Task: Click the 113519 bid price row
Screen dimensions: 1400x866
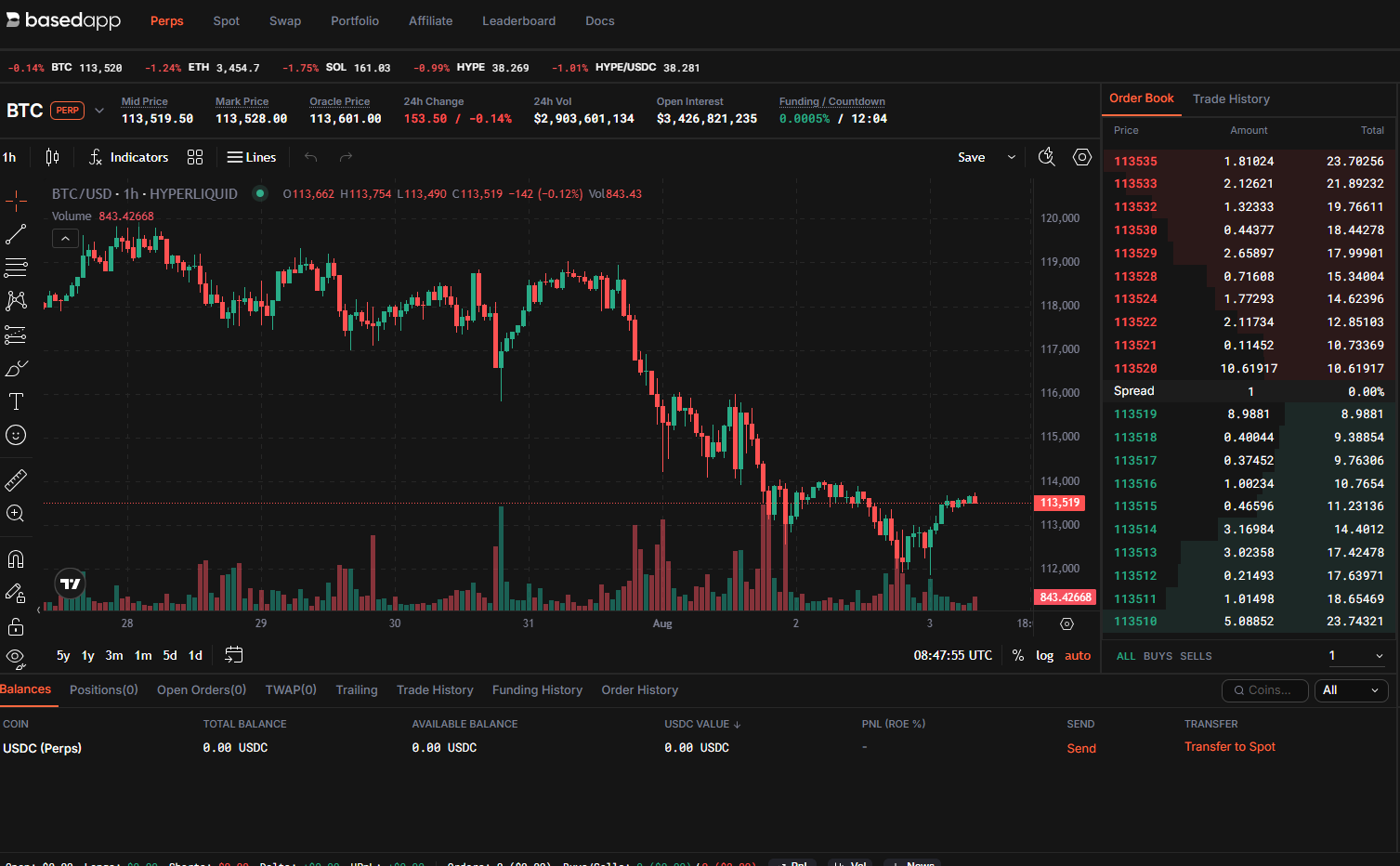Action: 1249,414
